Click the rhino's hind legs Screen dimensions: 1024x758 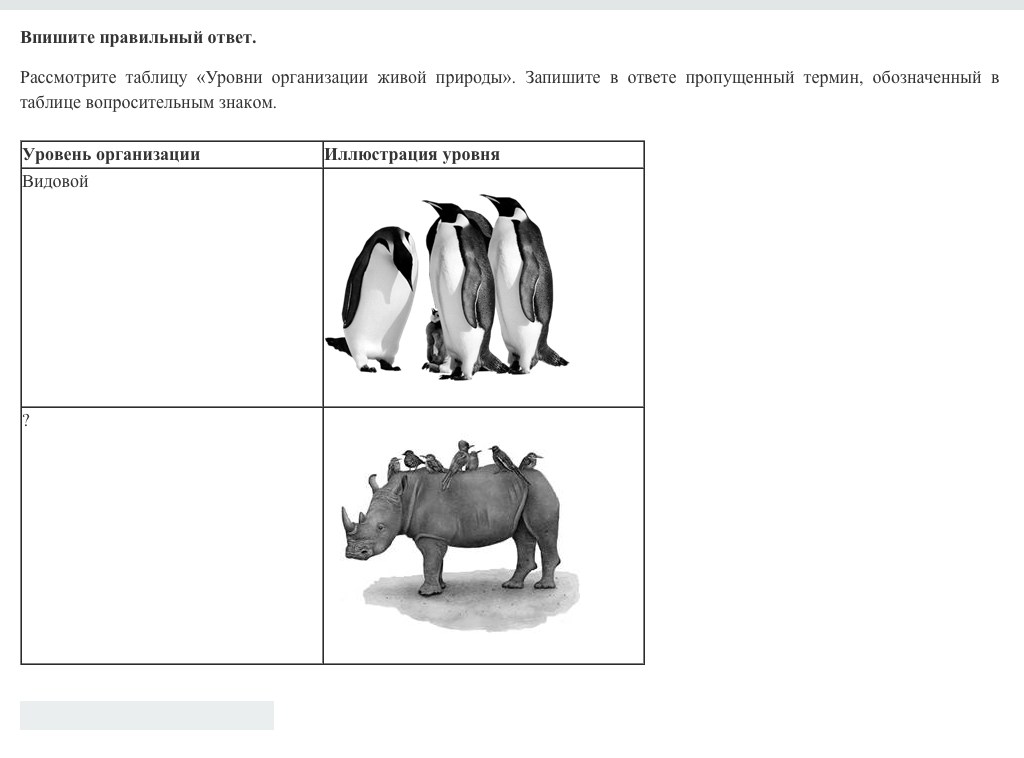[530, 565]
